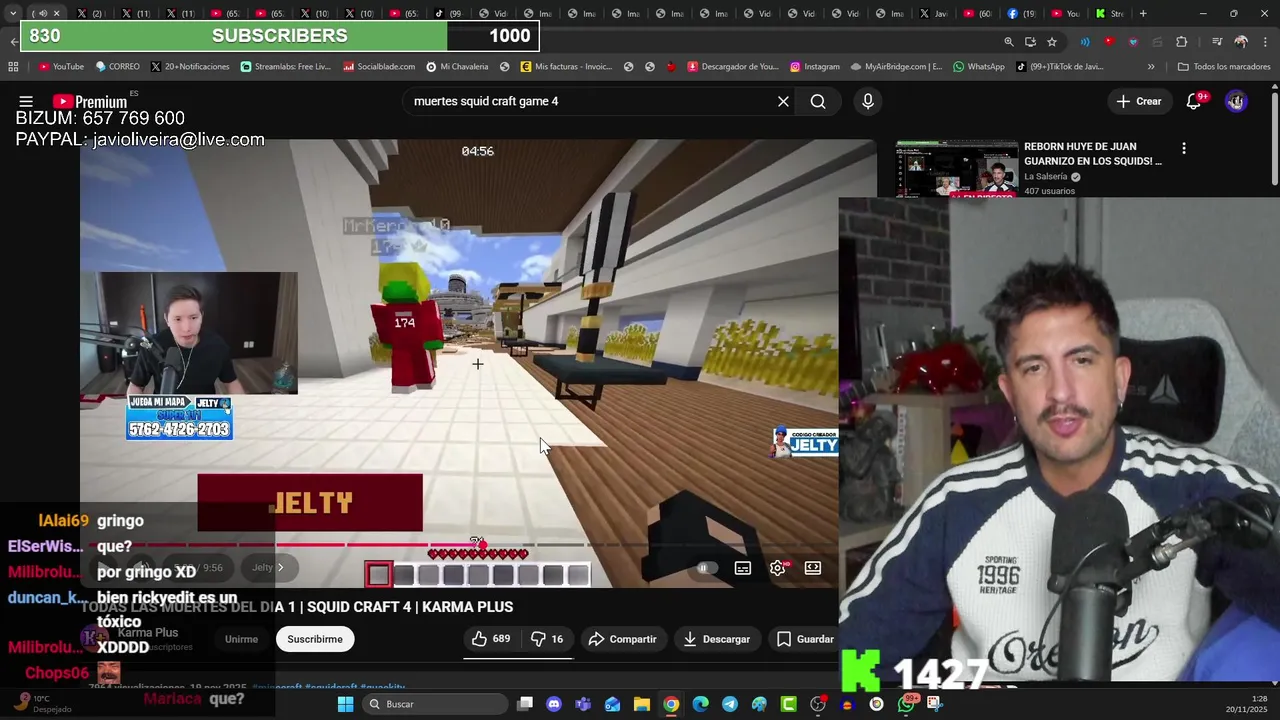Like the video with 689 likes
This screenshot has height=720, width=1280.
click(491, 639)
